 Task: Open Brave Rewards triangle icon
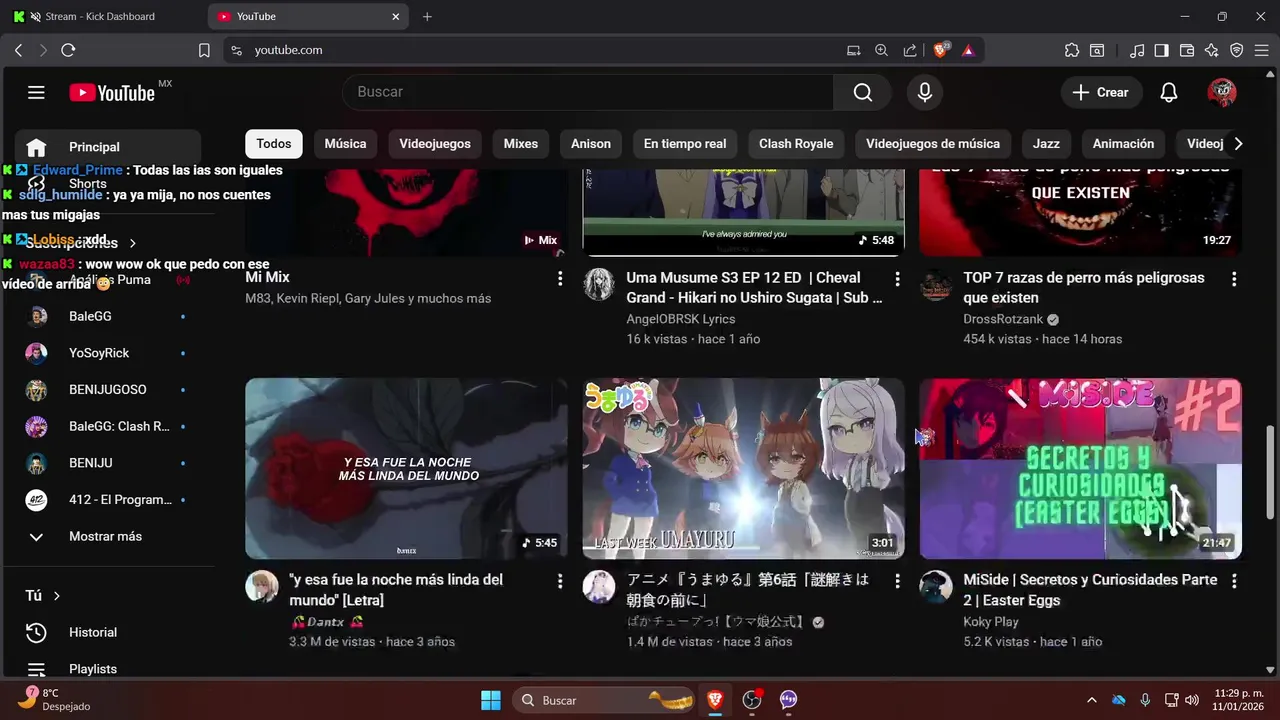pyautogui.click(x=967, y=50)
